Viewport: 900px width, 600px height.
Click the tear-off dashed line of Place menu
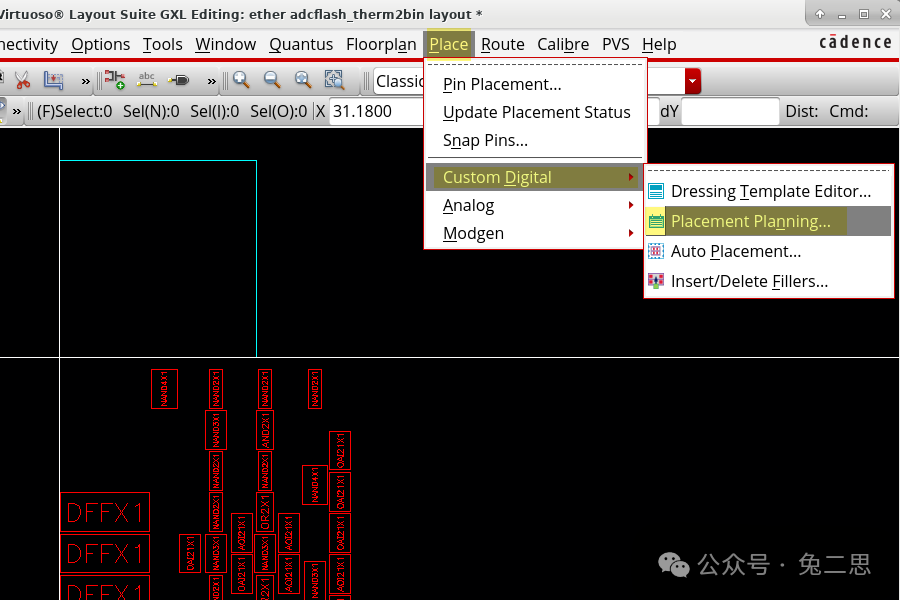535,64
